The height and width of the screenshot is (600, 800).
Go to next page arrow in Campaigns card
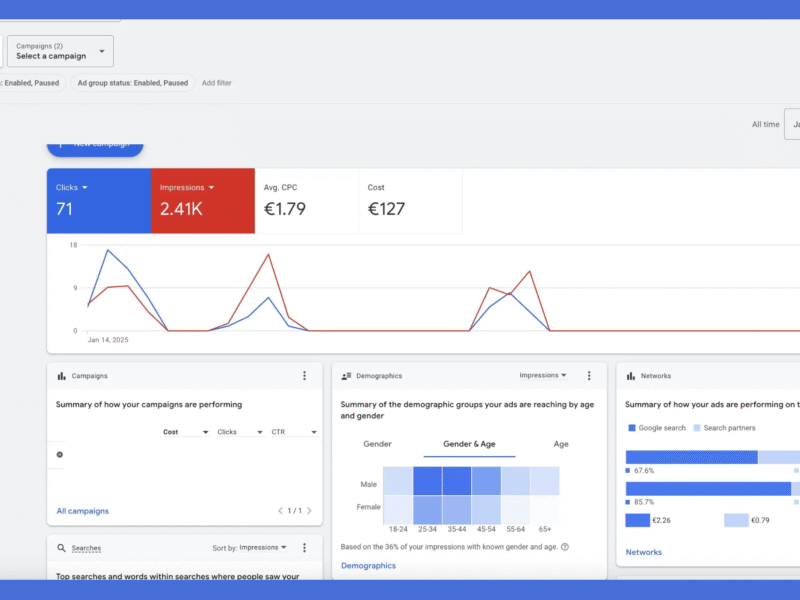(309, 511)
